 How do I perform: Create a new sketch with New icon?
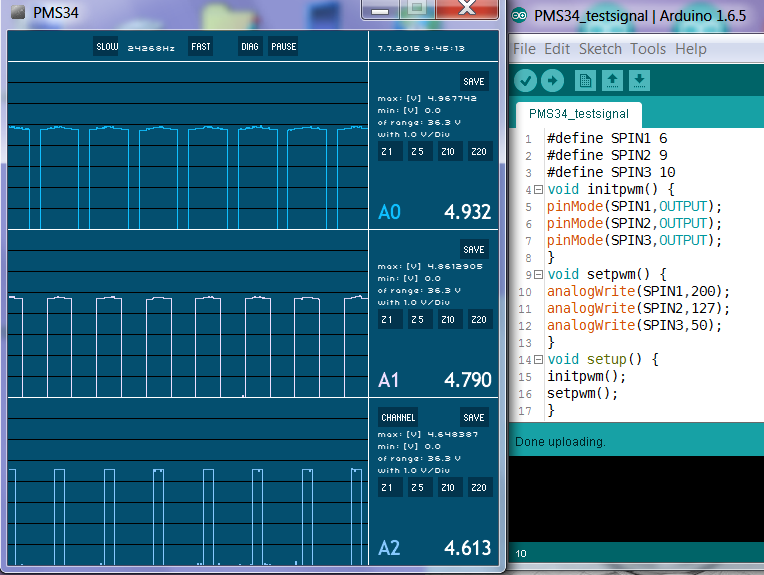[x=585, y=81]
